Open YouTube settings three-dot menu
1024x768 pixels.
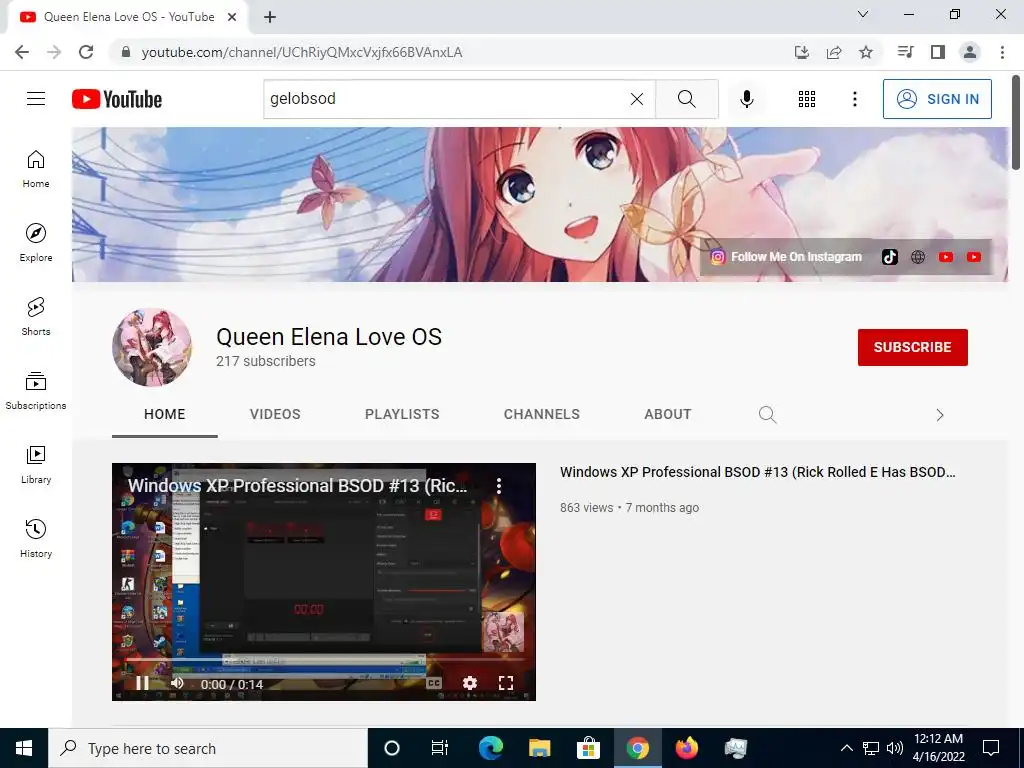[854, 99]
